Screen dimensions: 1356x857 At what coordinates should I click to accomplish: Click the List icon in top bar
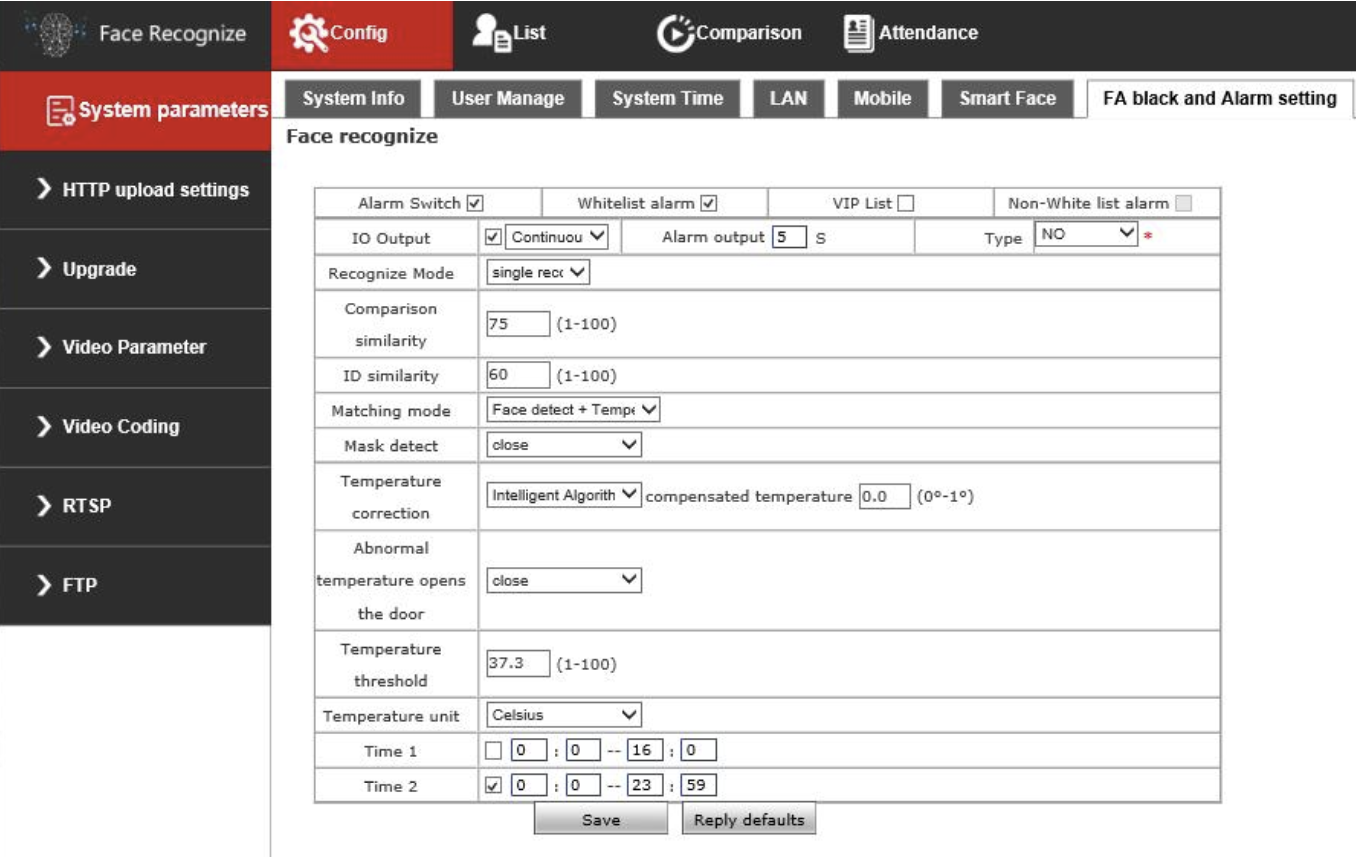(x=487, y=31)
